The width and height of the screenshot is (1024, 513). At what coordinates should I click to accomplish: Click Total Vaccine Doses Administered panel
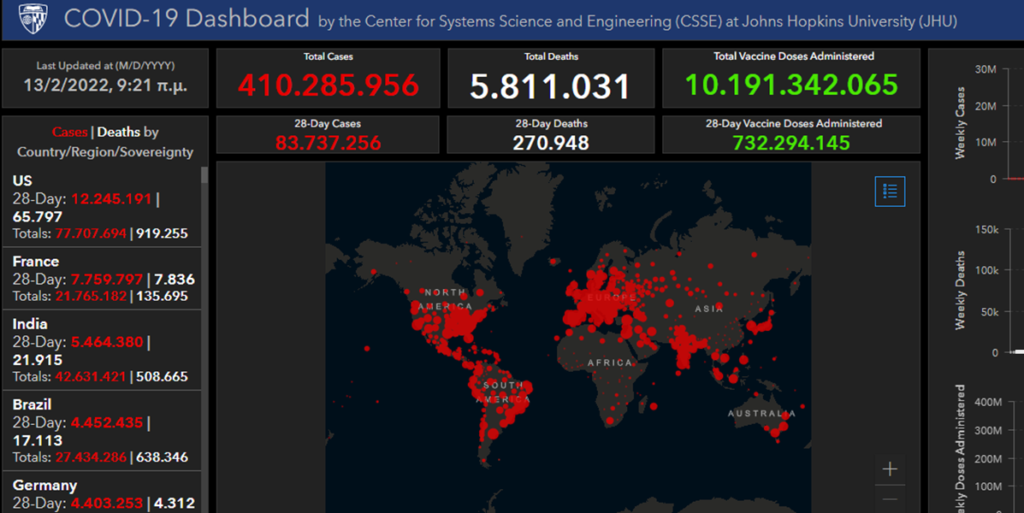pos(790,78)
